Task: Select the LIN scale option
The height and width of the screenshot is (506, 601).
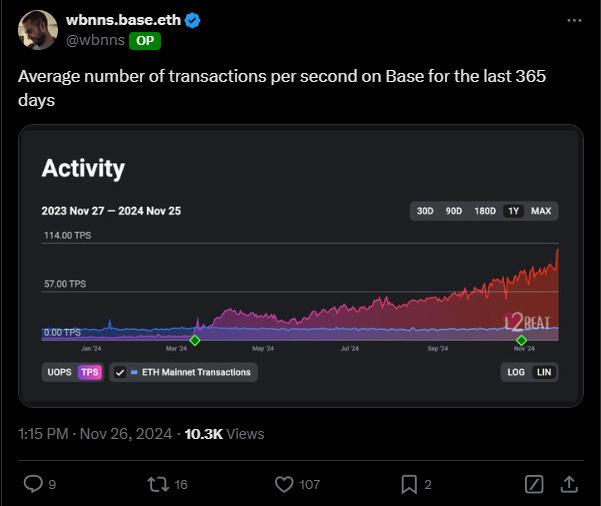Action: (x=544, y=372)
